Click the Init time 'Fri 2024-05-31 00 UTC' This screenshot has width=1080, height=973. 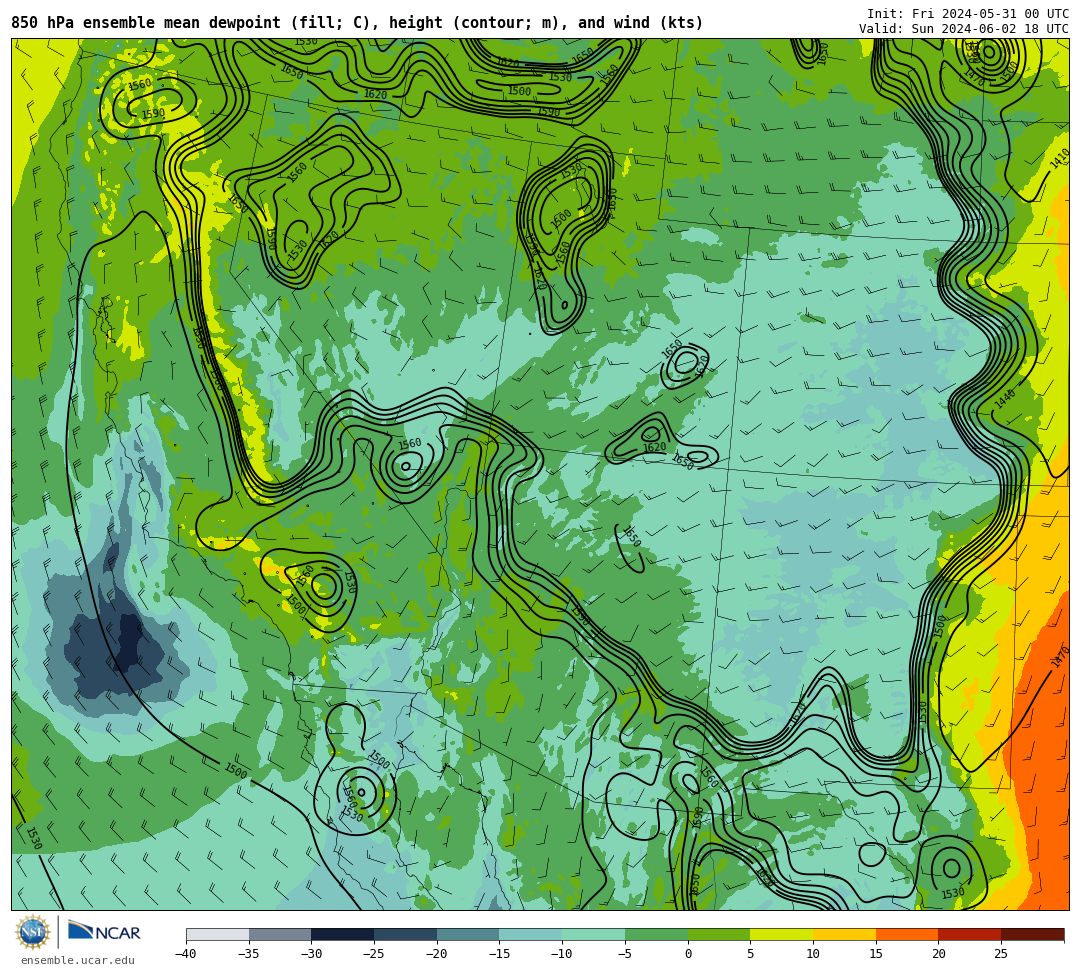pyautogui.click(x=990, y=14)
